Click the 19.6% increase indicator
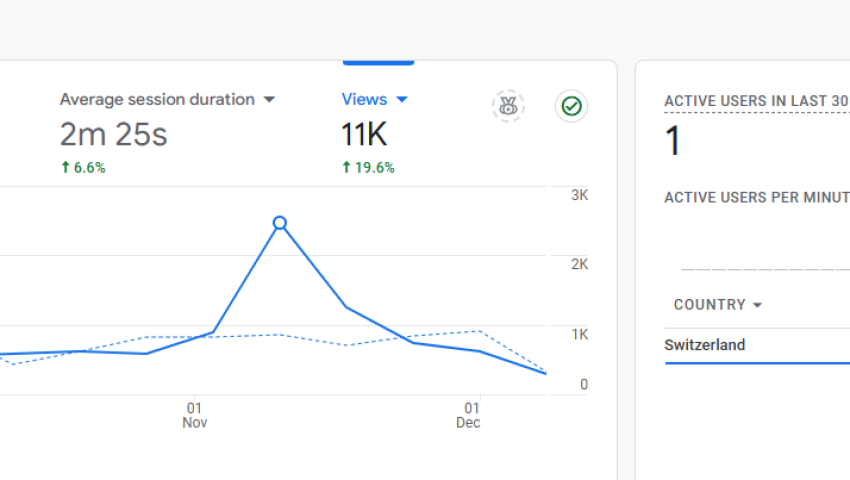Image resolution: width=850 pixels, height=480 pixels. pyautogui.click(x=368, y=168)
